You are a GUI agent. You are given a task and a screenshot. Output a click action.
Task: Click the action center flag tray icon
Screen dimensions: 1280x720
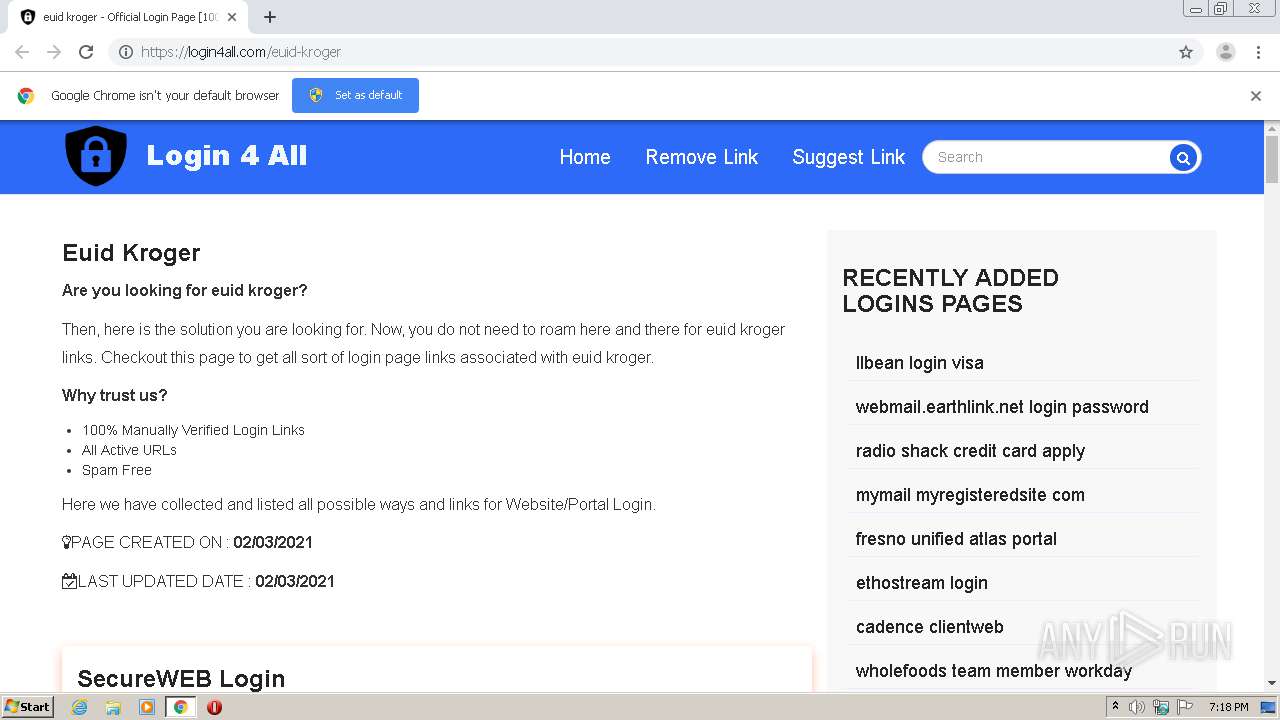coord(1184,707)
